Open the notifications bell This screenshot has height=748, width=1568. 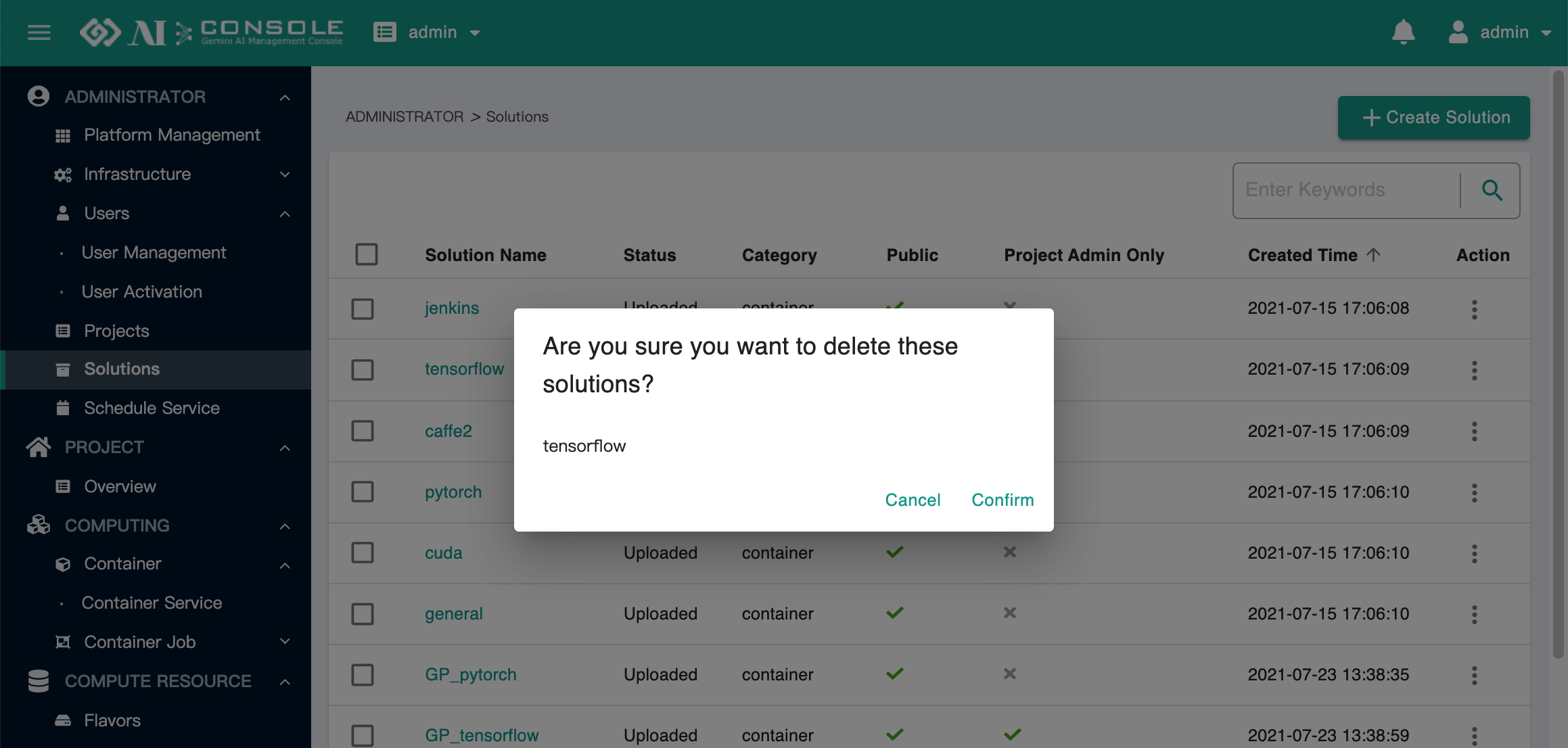(x=1404, y=32)
